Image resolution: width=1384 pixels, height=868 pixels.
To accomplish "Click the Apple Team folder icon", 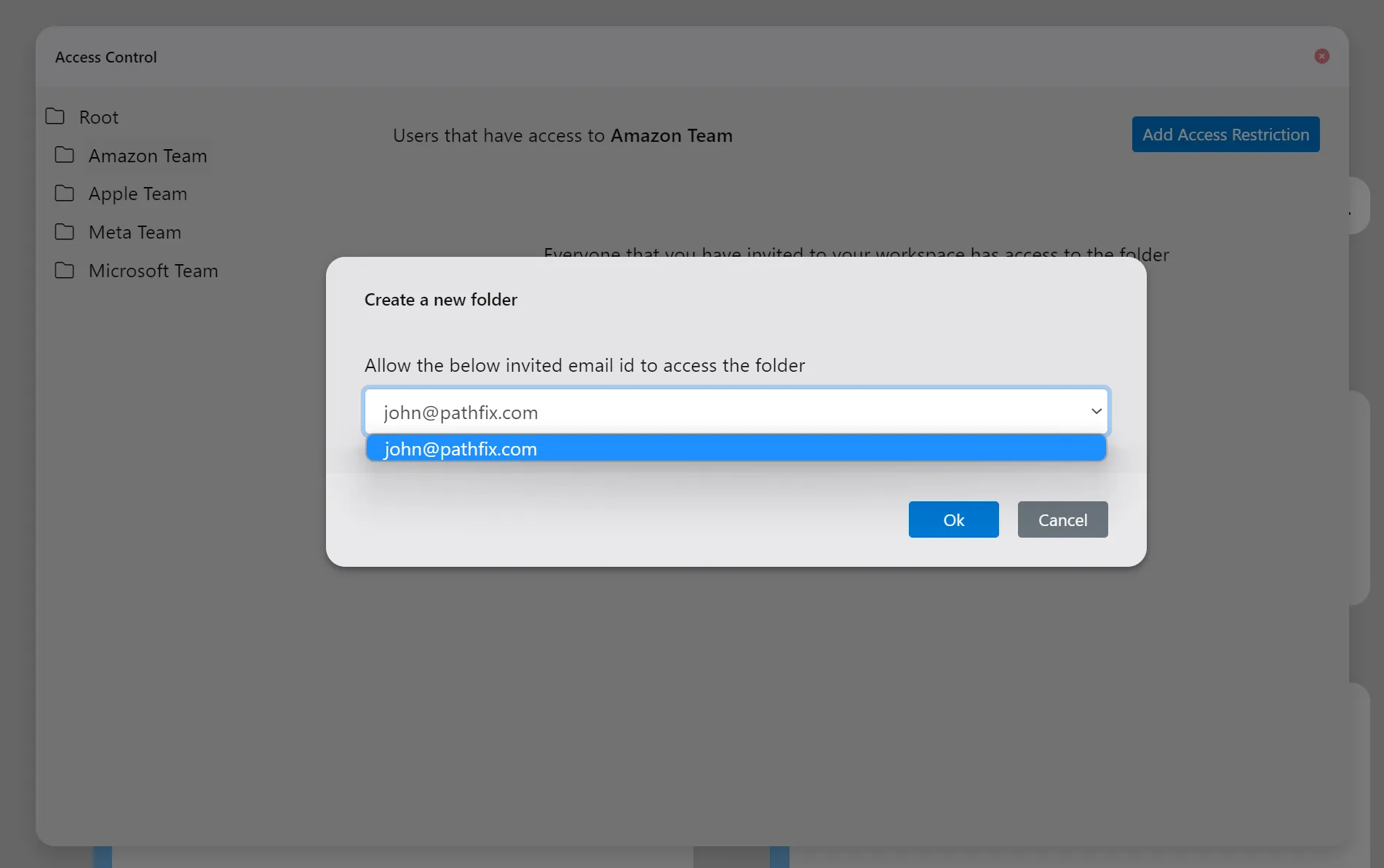I will point(64,194).
